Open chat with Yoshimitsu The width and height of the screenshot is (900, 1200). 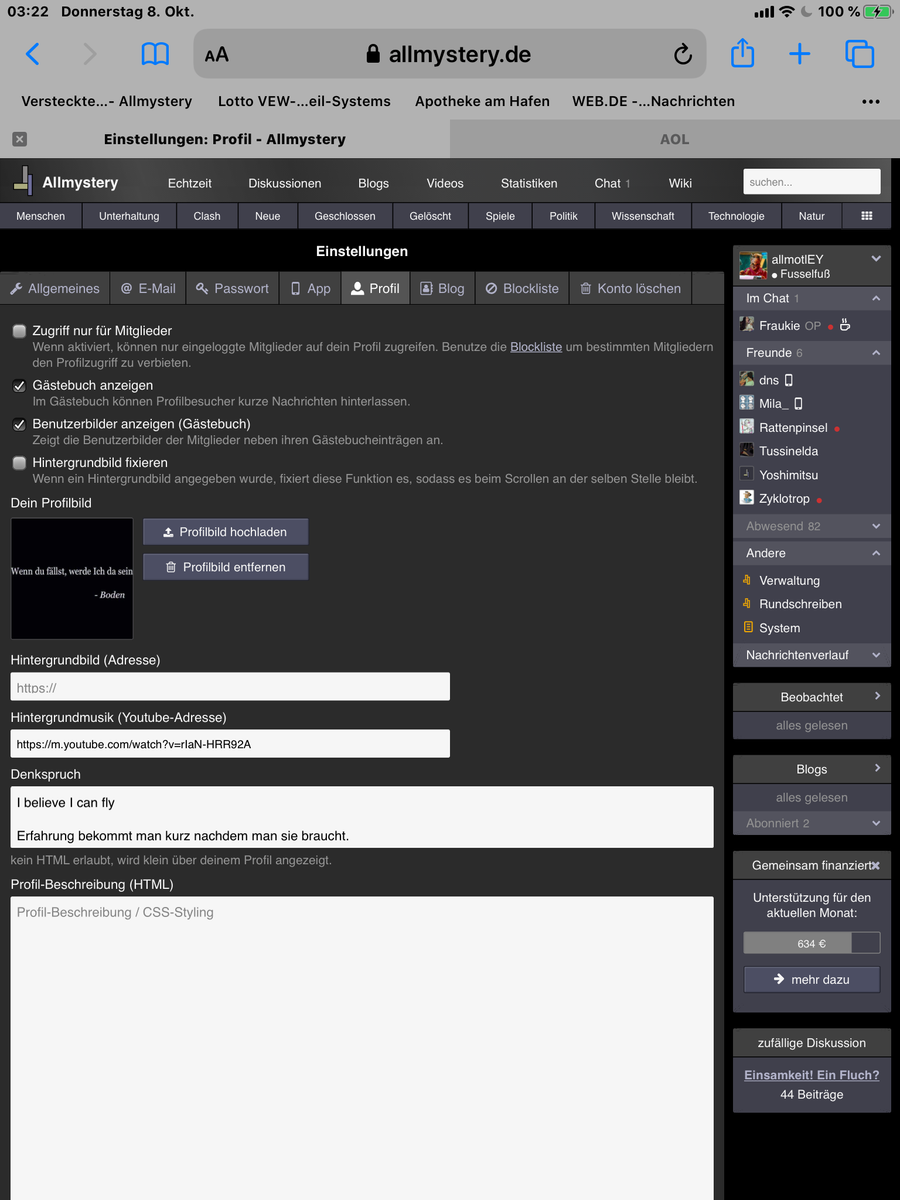pos(786,475)
